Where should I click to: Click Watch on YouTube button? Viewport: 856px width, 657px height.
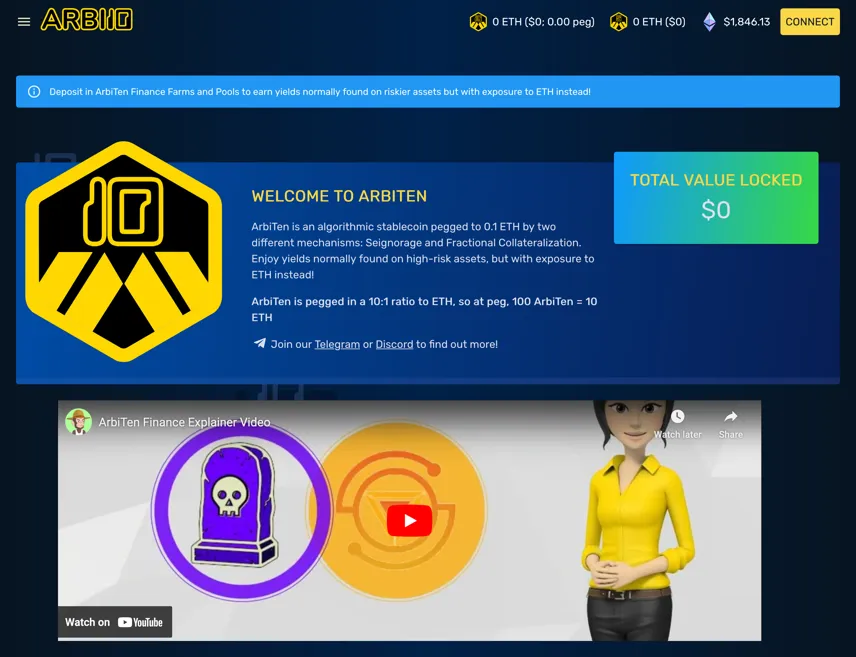coord(115,622)
